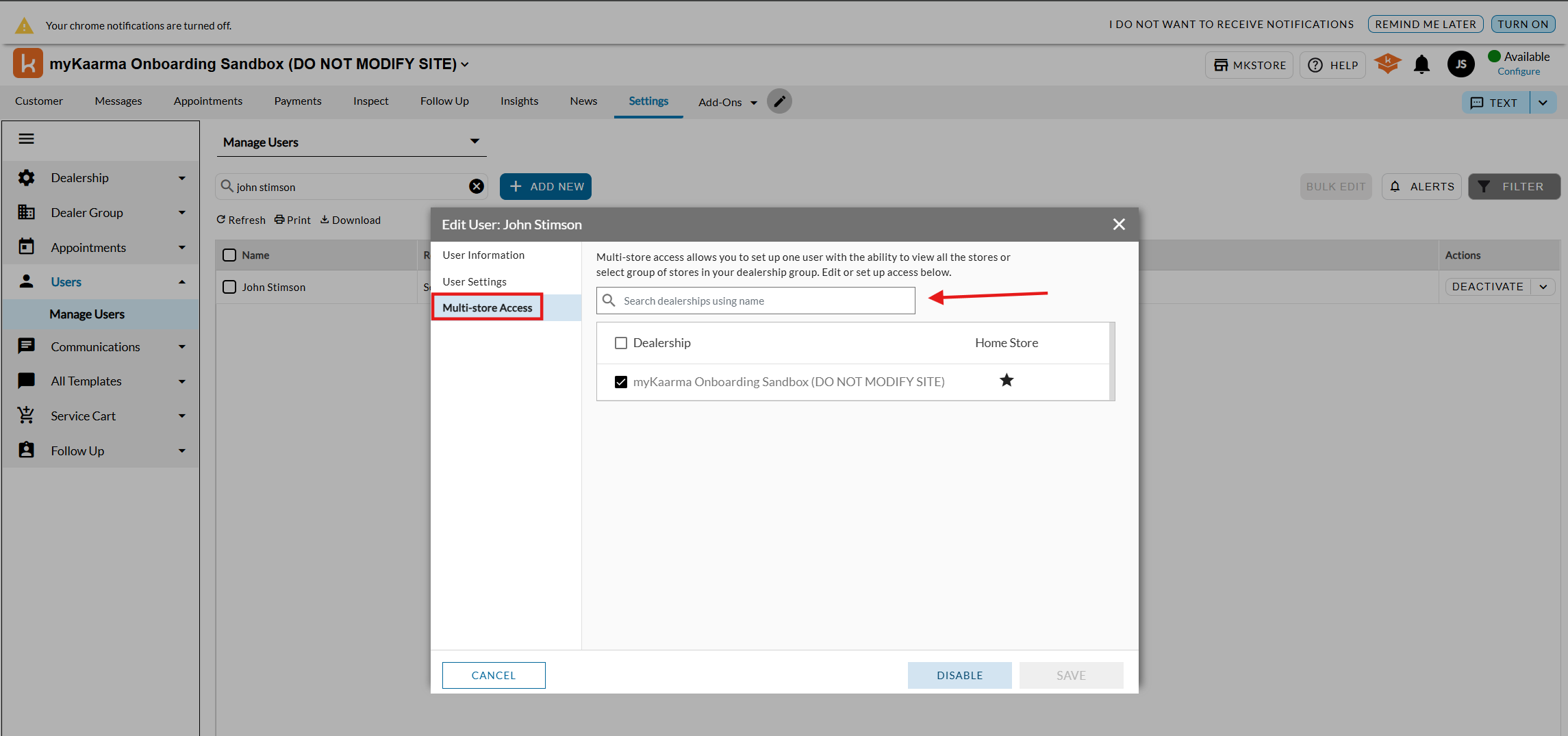1568x736 pixels.
Task: Click the search dealerships name field
Action: [x=756, y=301]
